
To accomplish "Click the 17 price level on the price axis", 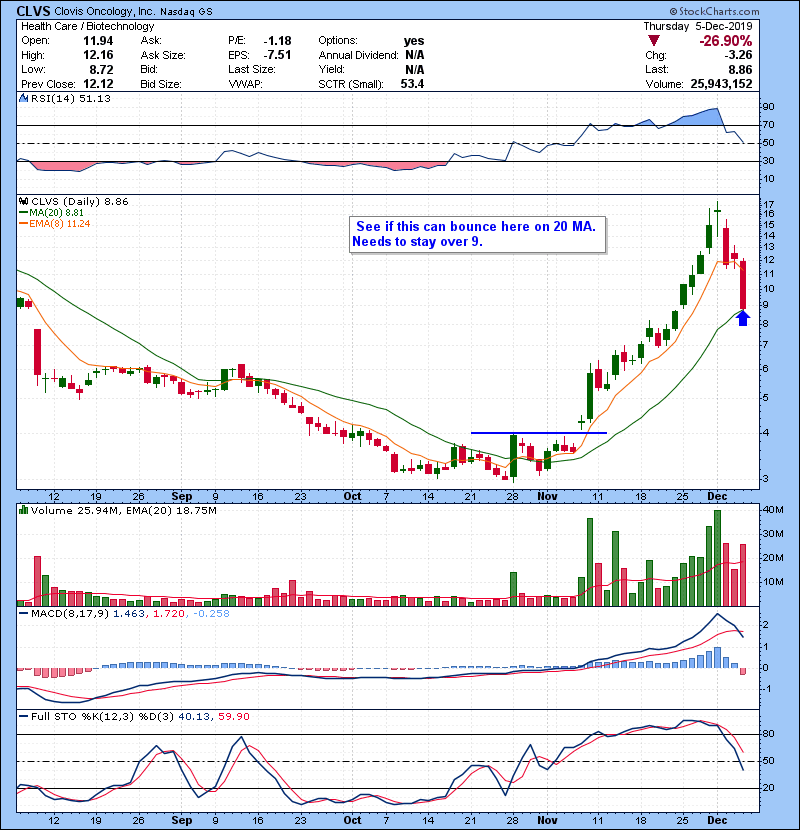I will click(x=768, y=204).
